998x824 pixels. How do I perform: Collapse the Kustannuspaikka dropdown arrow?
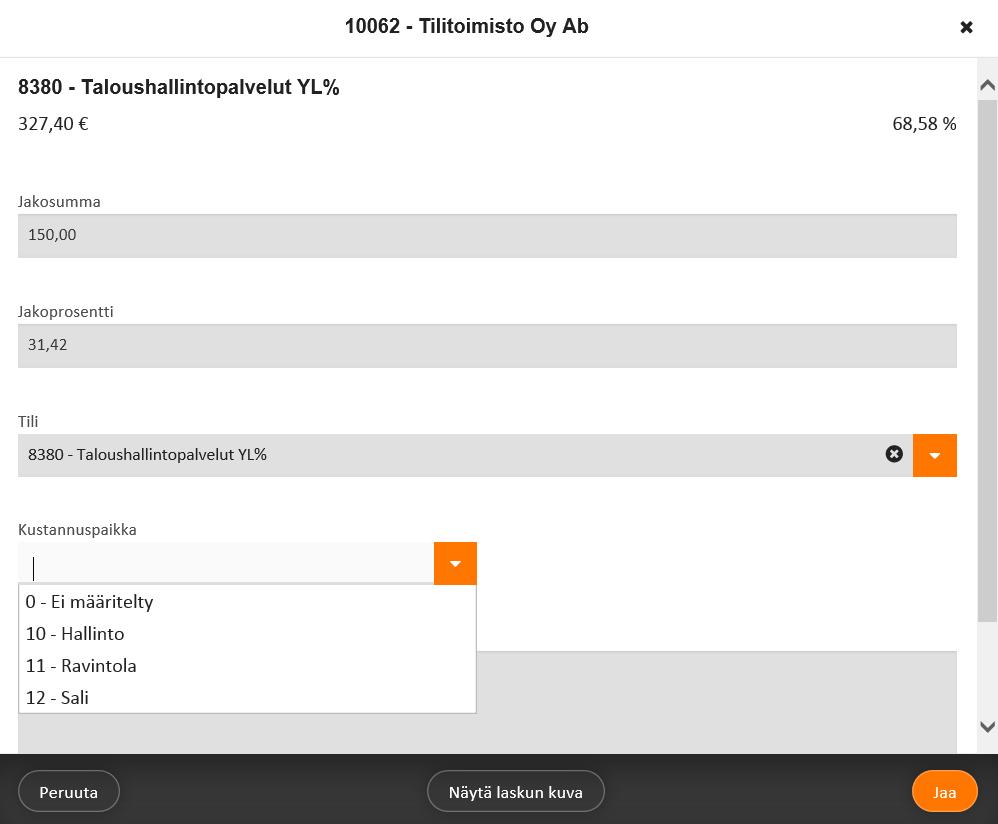pos(455,563)
